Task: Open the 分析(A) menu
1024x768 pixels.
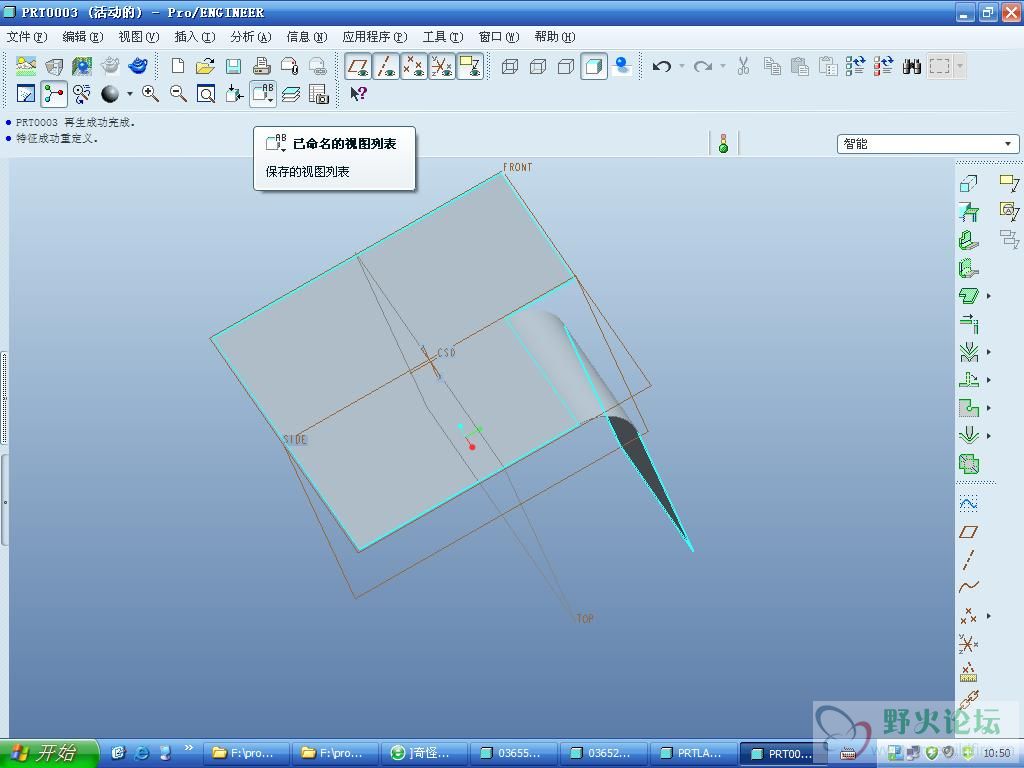Action: [x=251, y=37]
